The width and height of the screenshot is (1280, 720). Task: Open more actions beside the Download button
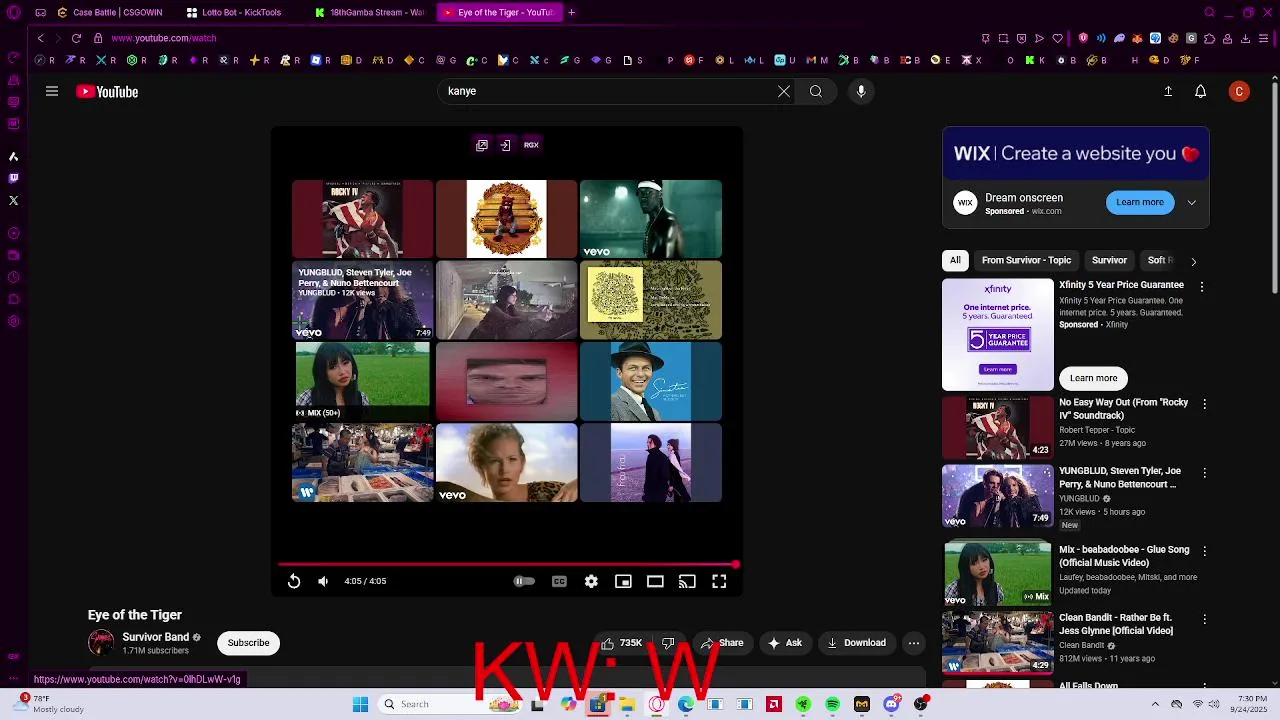914,643
